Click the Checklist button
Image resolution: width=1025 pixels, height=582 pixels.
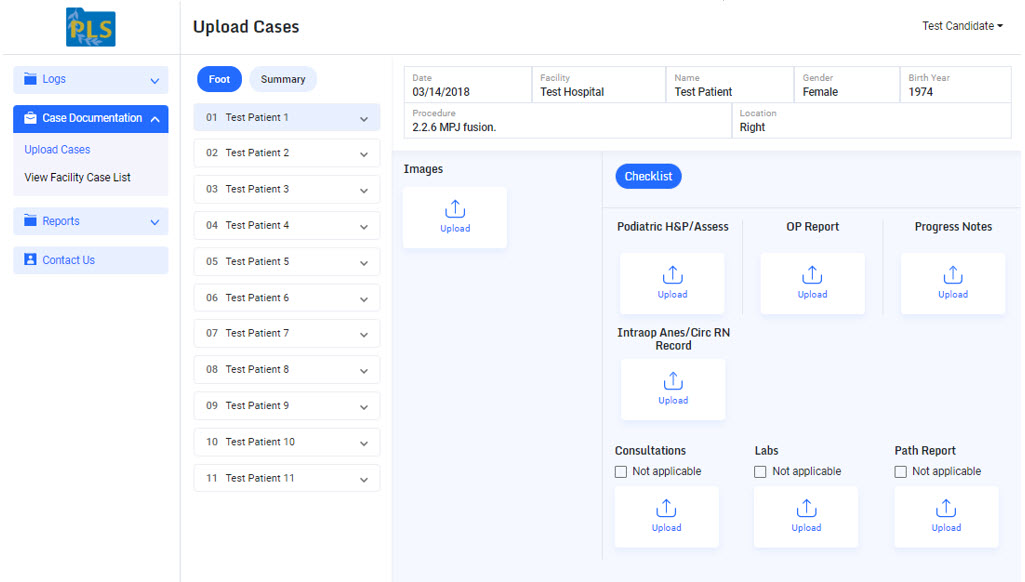[648, 176]
